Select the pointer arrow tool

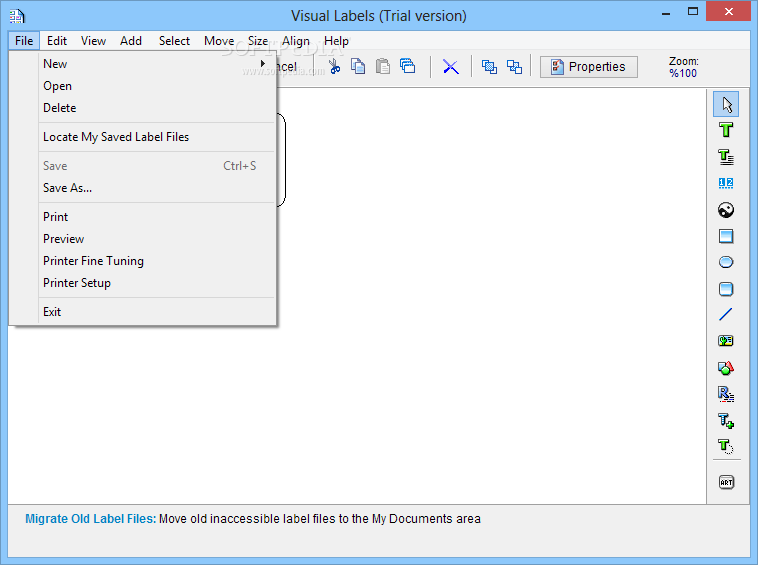pos(726,104)
